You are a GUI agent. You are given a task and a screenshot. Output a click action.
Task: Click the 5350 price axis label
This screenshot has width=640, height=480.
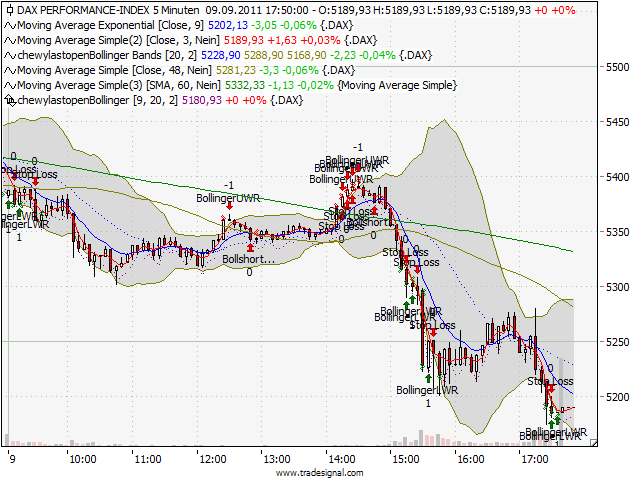pyautogui.click(x=617, y=232)
